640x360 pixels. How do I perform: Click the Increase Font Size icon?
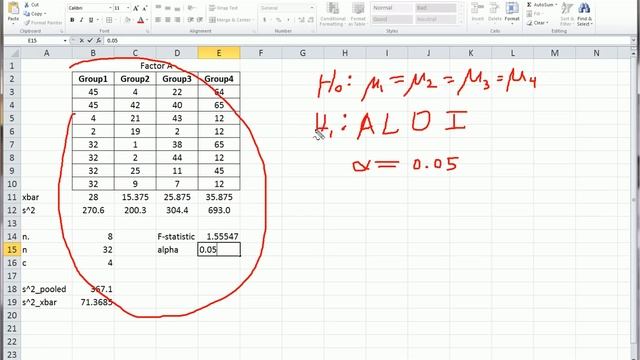[136, 8]
